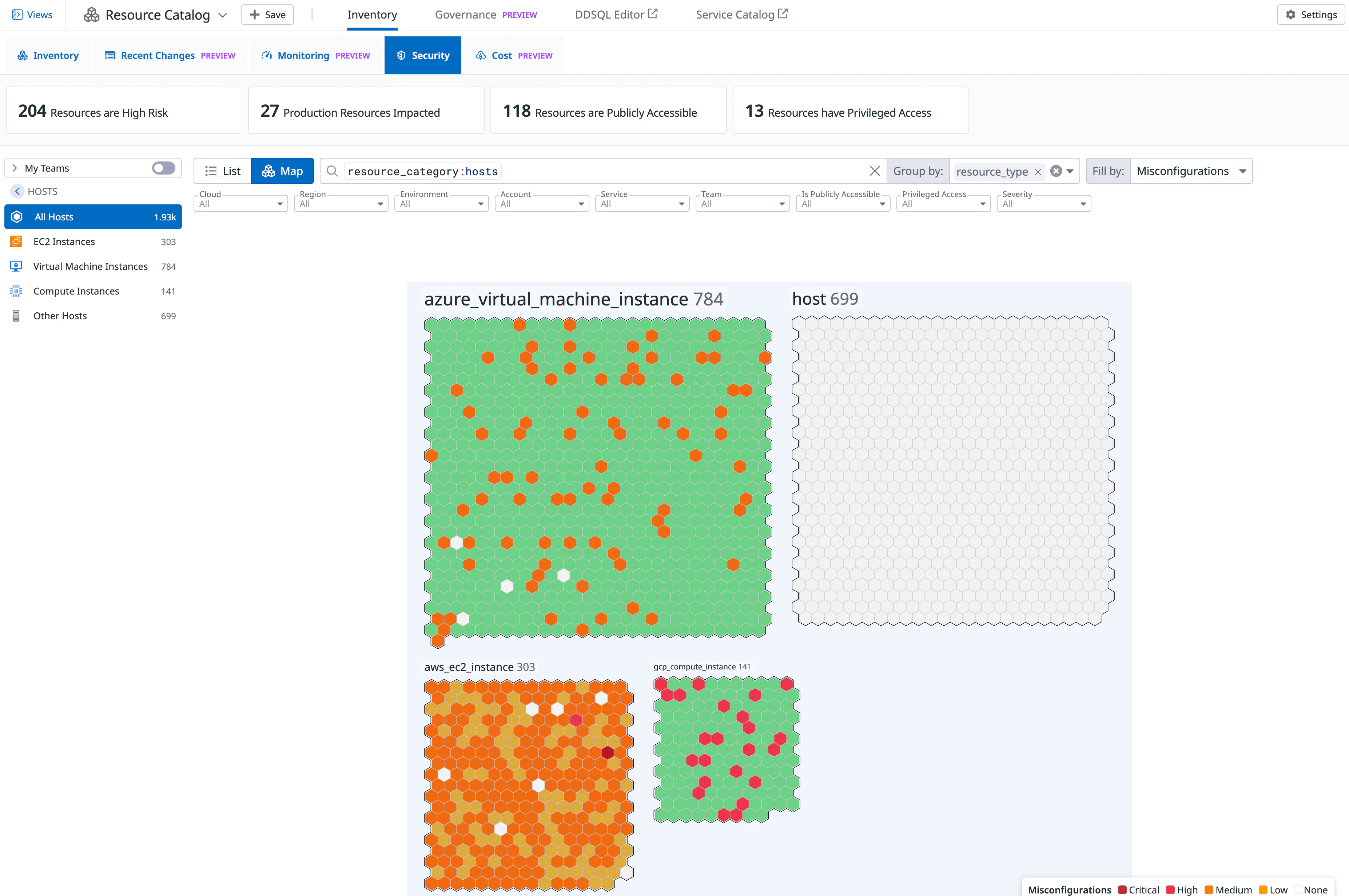Click the Settings gear icon
1349x896 pixels.
click(x=1291, y=15)
